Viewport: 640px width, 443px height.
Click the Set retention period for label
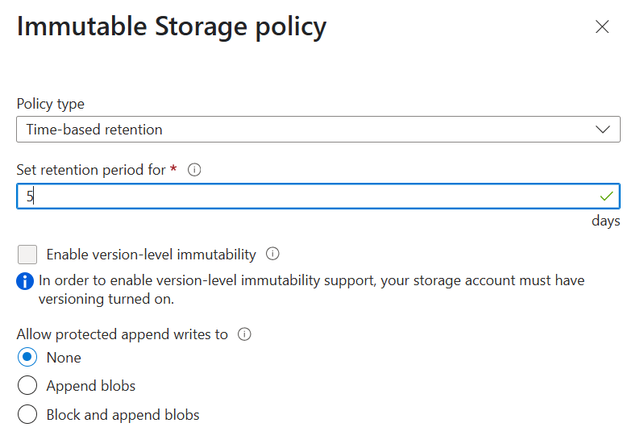point(91,170)
